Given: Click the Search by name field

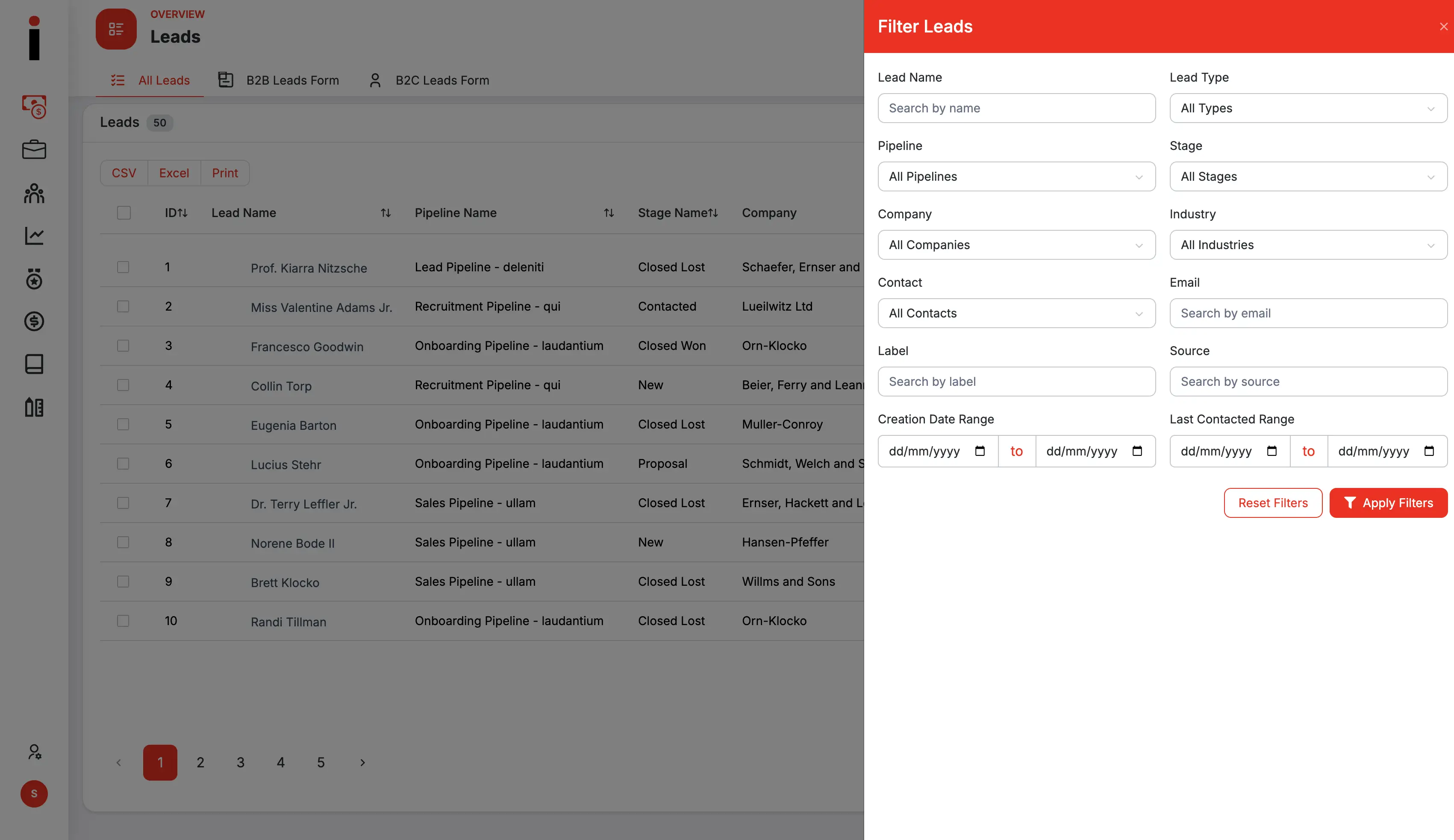Looking at the screenshot, I should [x=1016, y=108].
